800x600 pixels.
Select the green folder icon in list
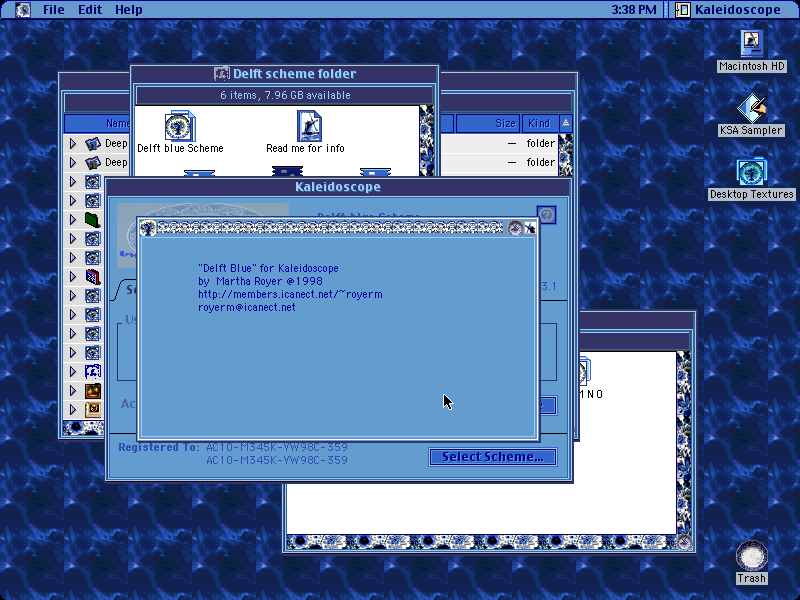tap(92, 219)
